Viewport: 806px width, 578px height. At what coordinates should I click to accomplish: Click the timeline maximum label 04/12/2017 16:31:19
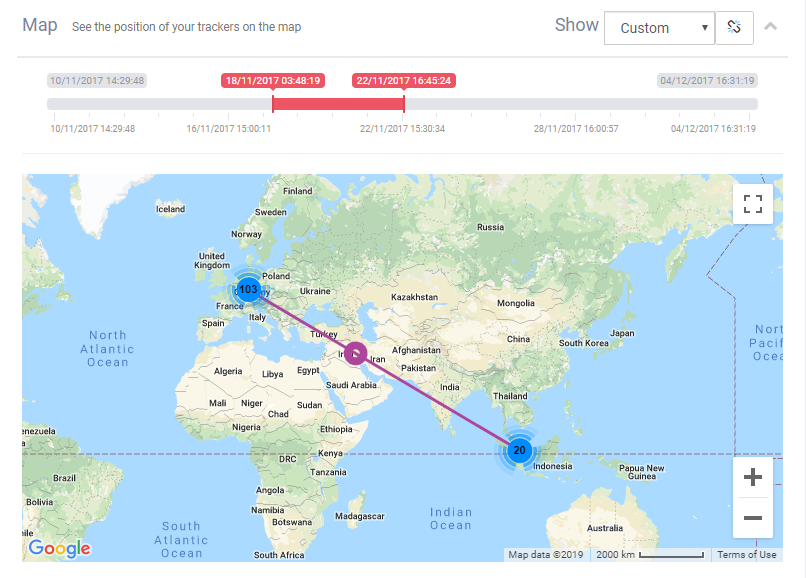707,81
